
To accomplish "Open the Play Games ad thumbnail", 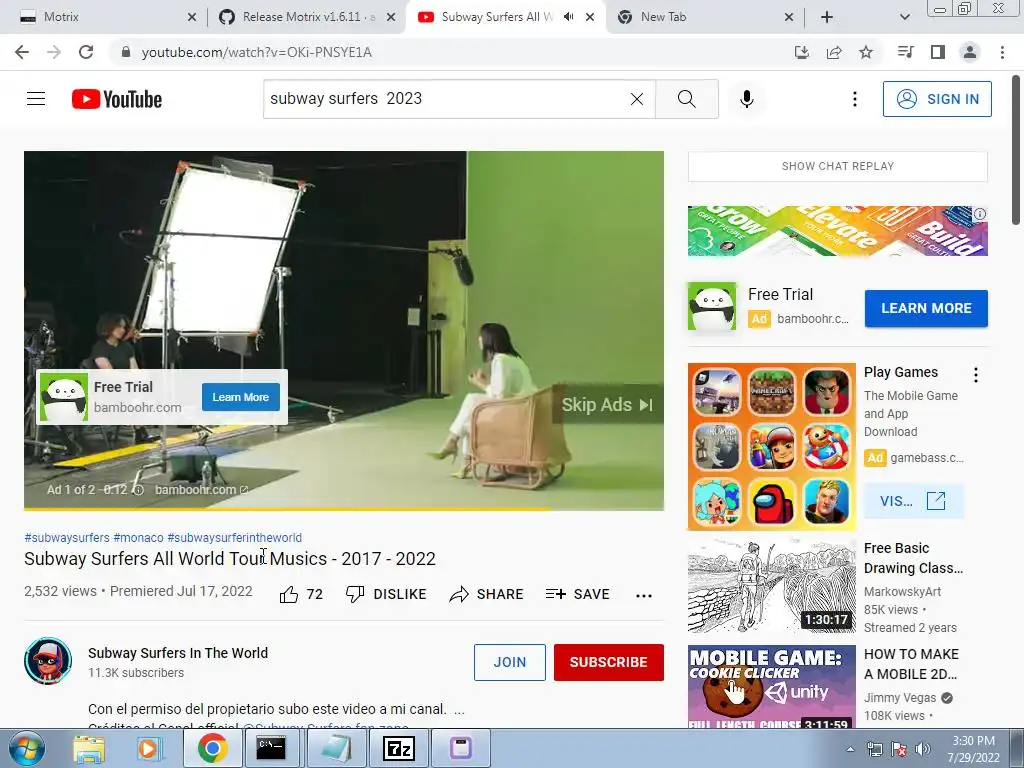I will click(772, 447).
